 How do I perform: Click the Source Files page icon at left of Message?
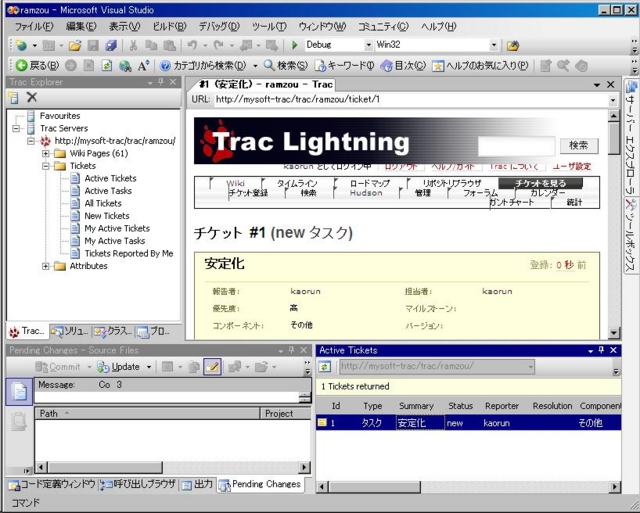pos(19,392)
